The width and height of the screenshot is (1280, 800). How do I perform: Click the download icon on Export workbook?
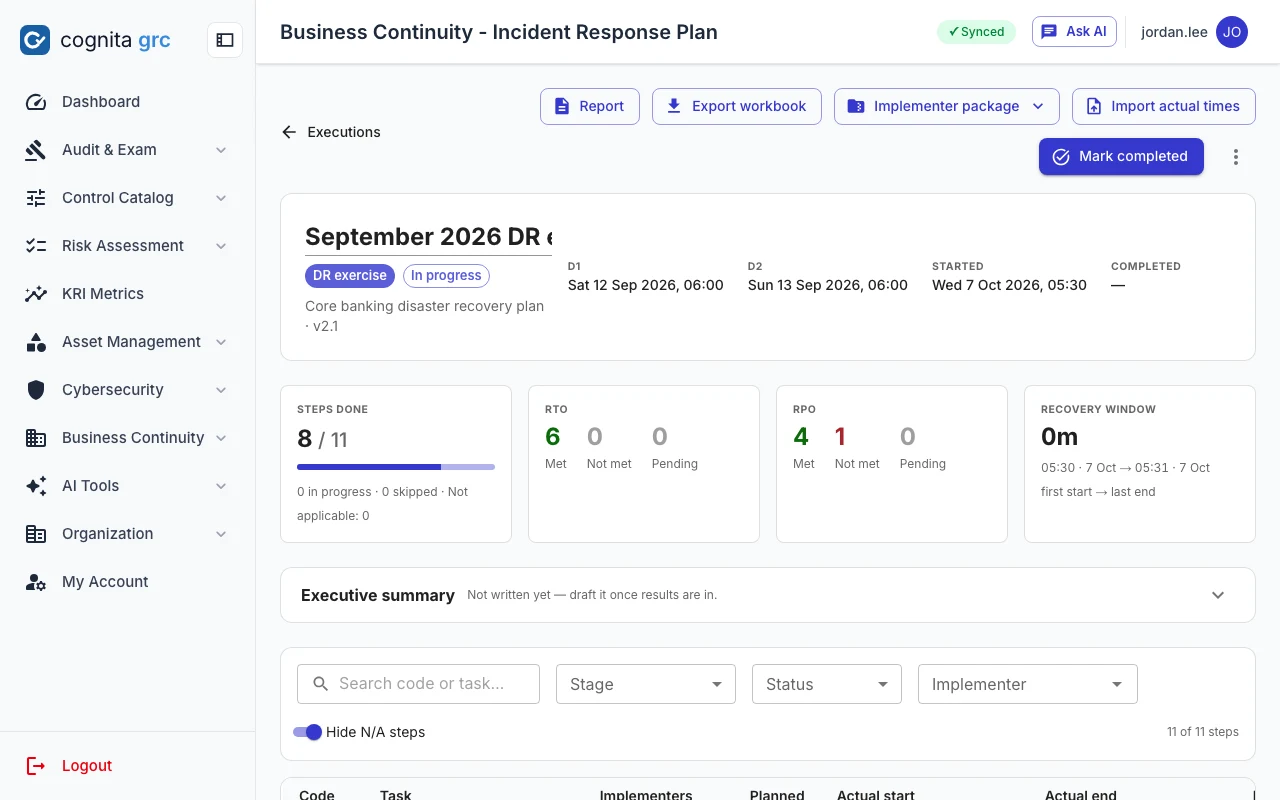[x=674, y=106]
